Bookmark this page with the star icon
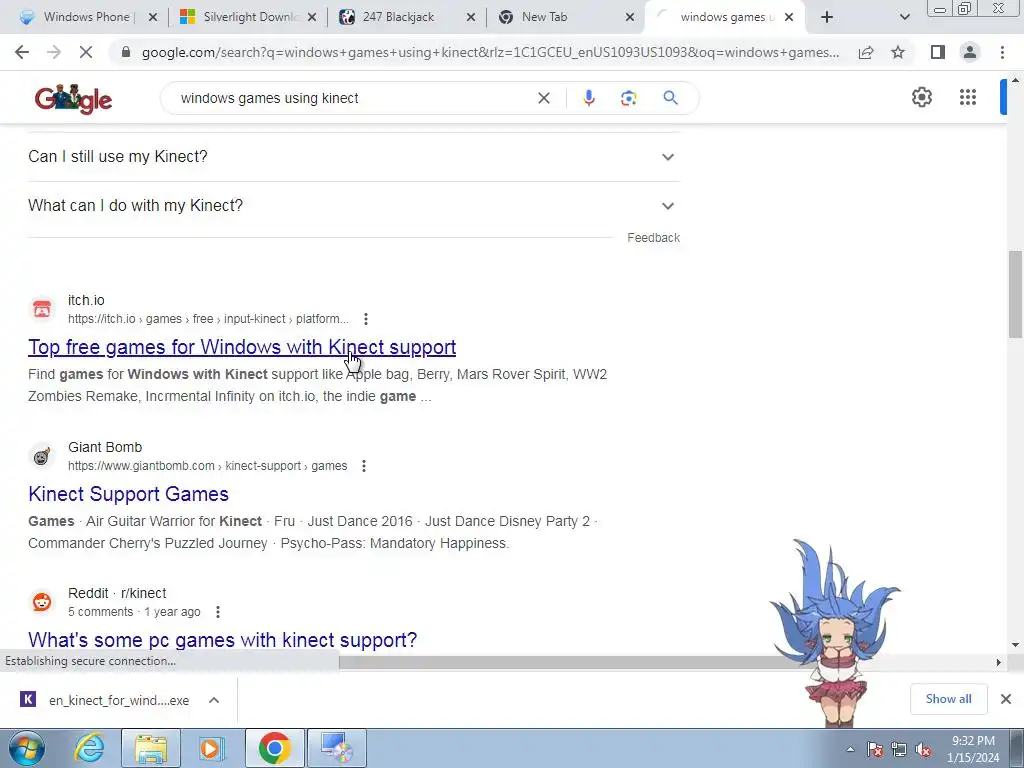The height and width of the screenshot is (768, 1024). pos(898,52)
